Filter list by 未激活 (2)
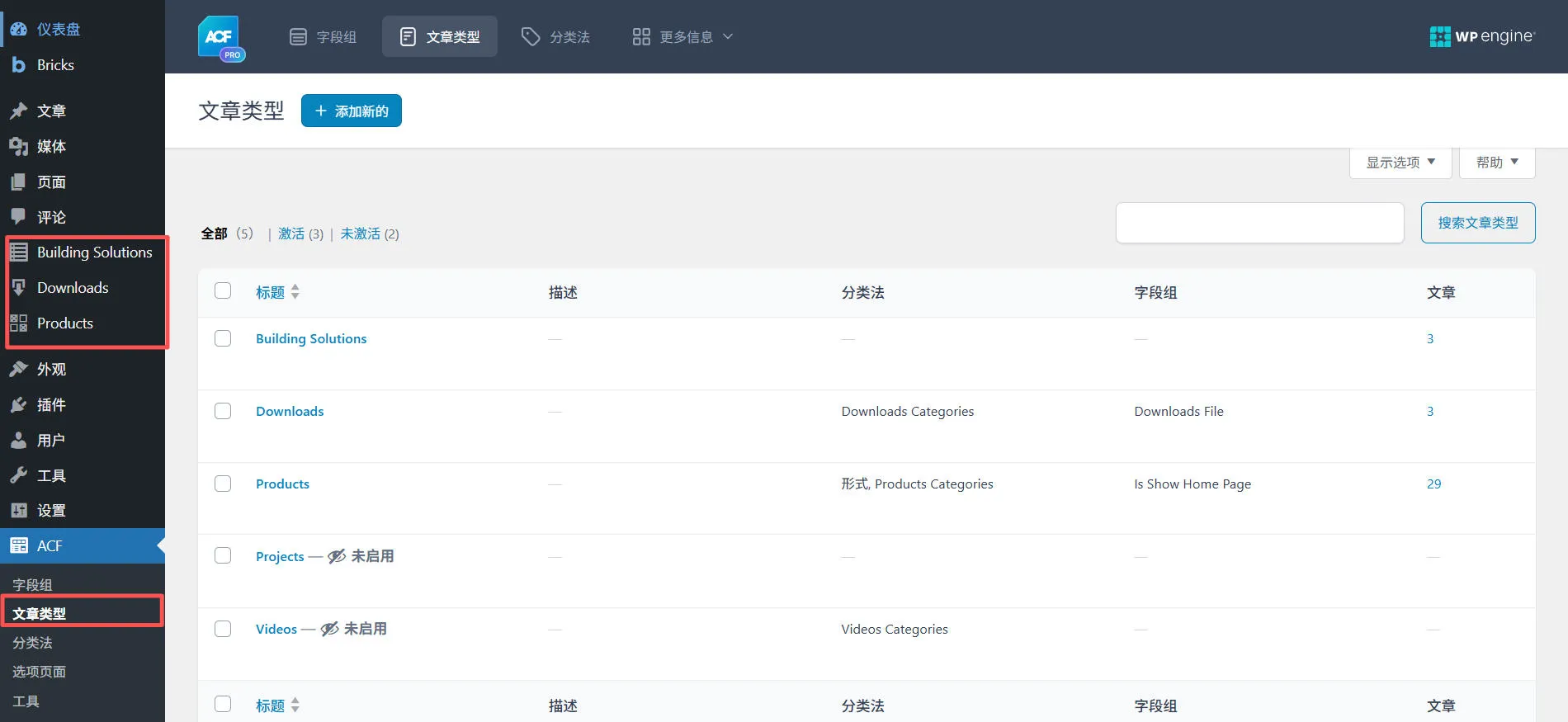Viewport: 1568px width, 722px height. [x=370, y=234]
